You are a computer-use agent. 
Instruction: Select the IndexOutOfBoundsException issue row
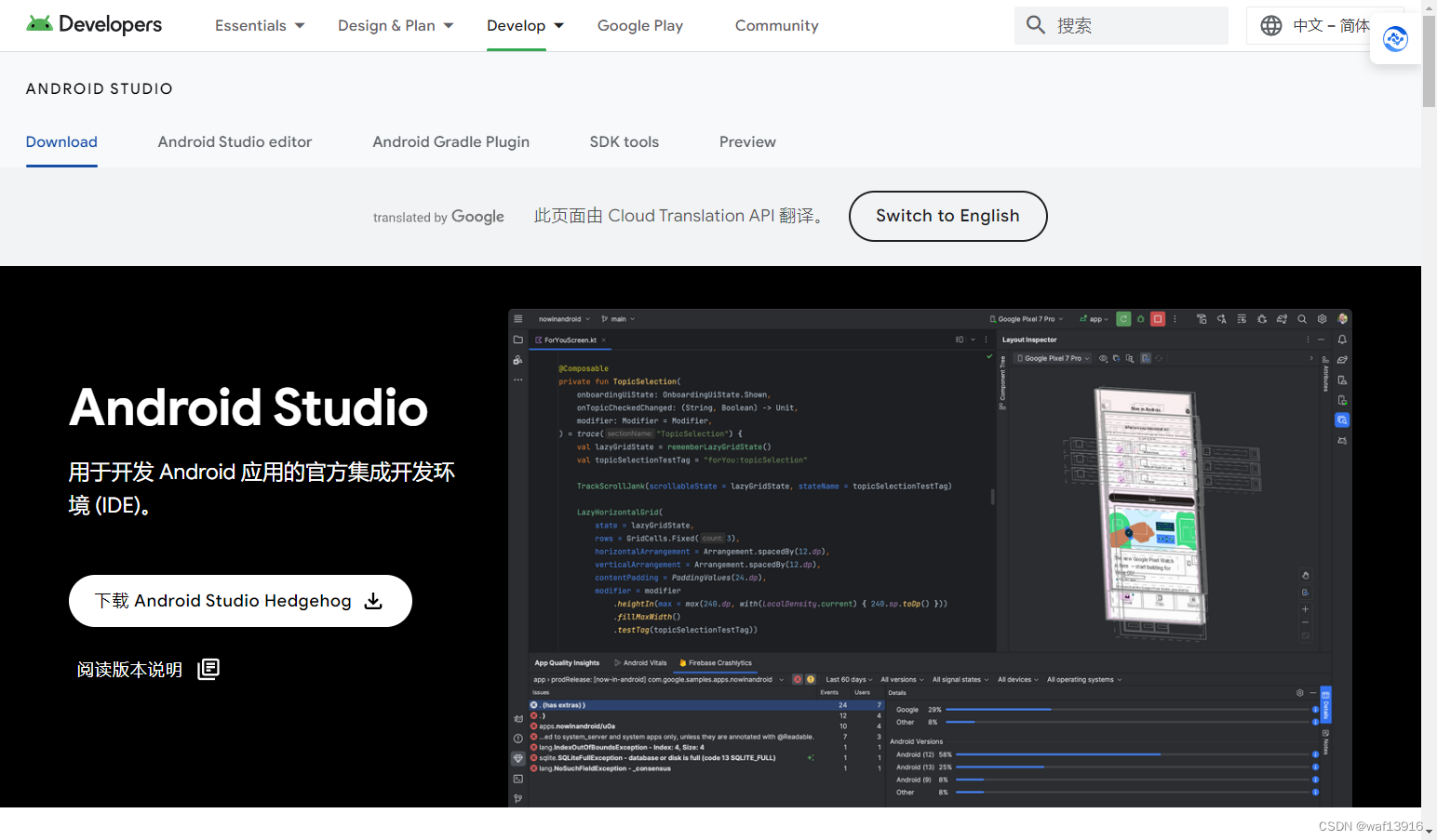(705, 747)
